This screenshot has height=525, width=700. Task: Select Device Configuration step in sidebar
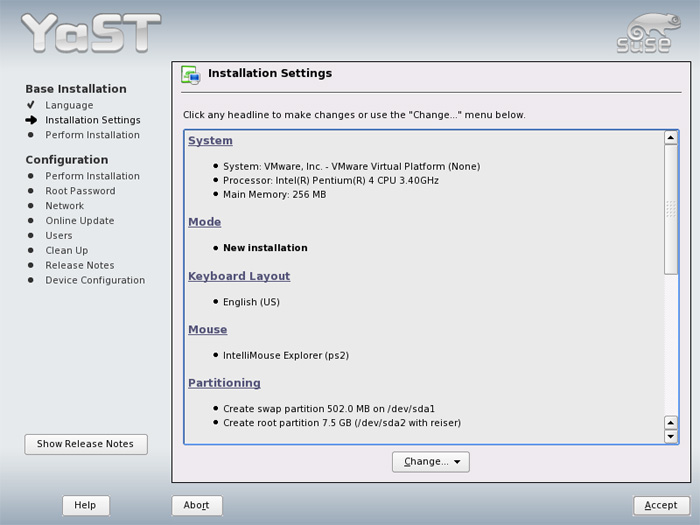pyautogui.click(x=95, y=280)
